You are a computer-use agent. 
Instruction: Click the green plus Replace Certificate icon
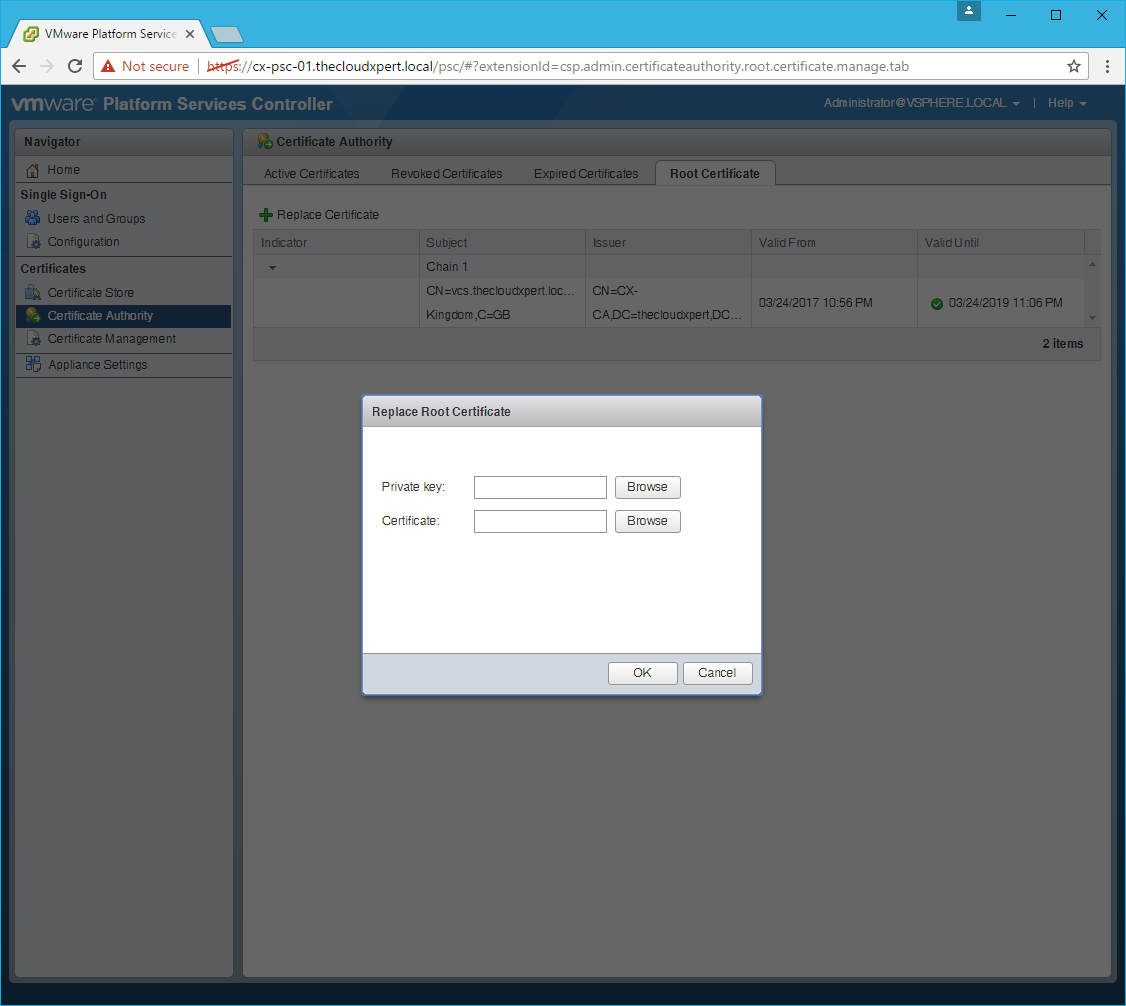tap(266, 215)
